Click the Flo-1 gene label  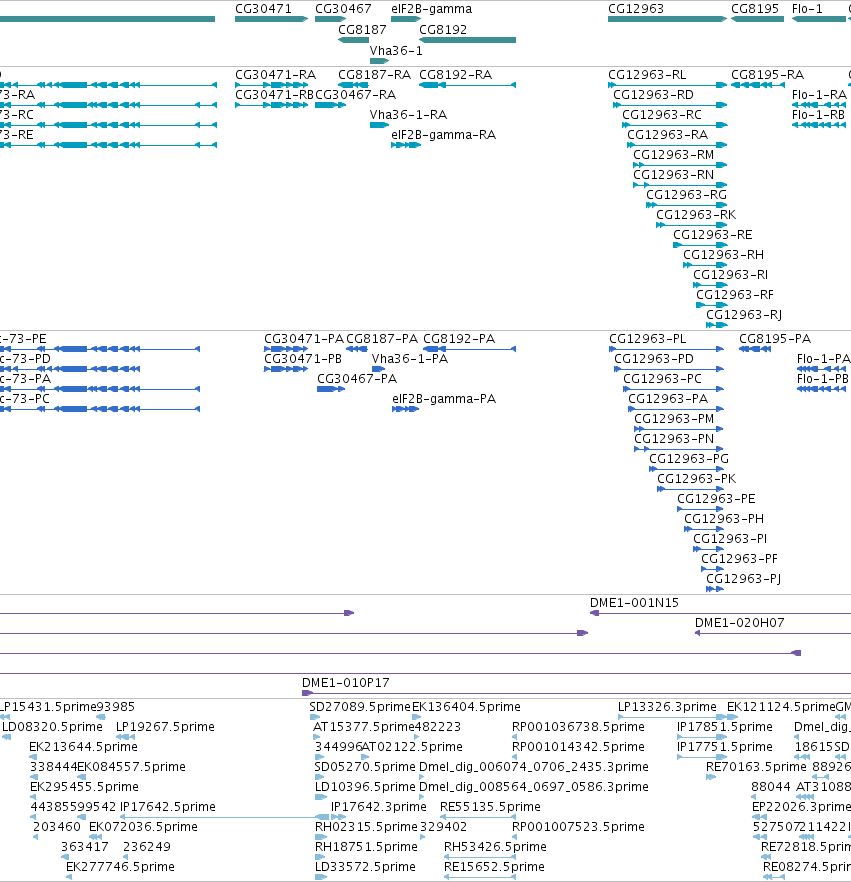point(807,9)
